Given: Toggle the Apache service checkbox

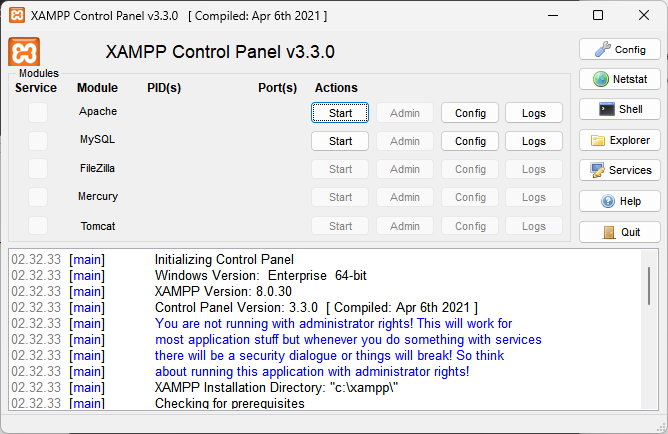Looking at the screenshot, I should [38, 113].
